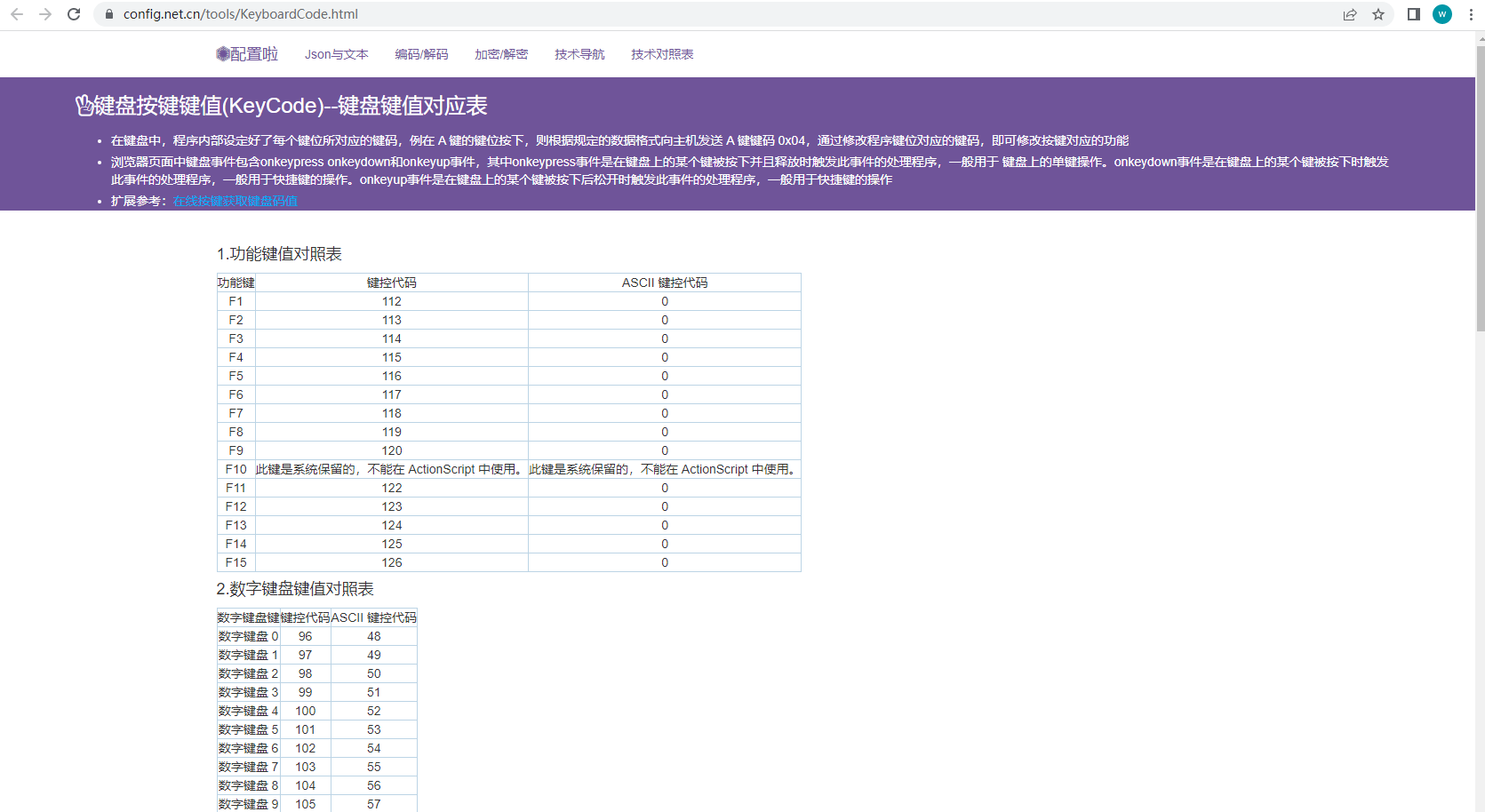1485x812 pixels.
Task: Click the forward navigation arrow
Action: coord(45,14)
